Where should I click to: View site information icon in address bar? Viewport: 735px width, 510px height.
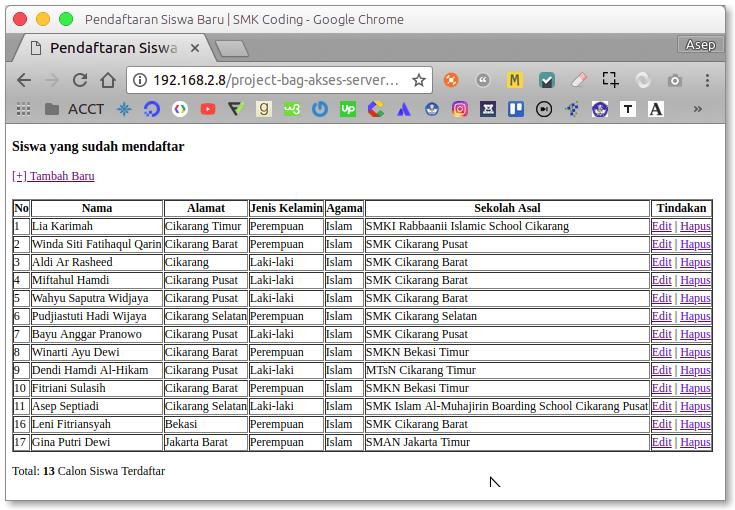[x=140, y=80]
